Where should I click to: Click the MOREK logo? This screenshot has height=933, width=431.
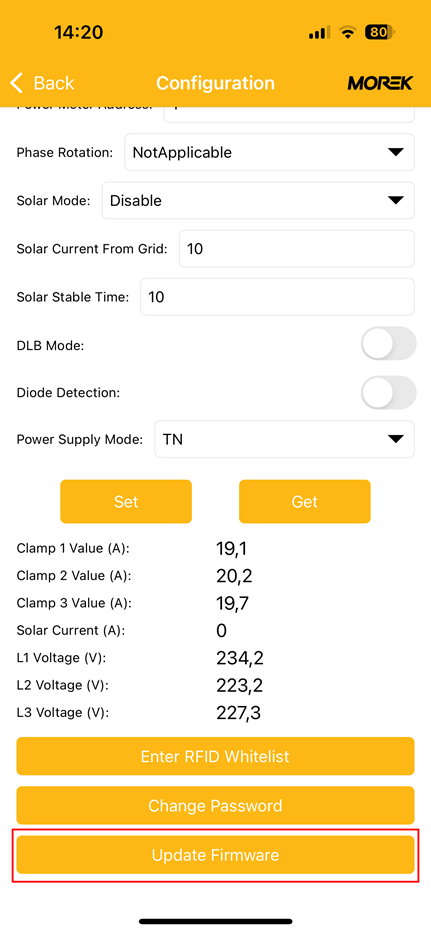[x=380, y=83]
